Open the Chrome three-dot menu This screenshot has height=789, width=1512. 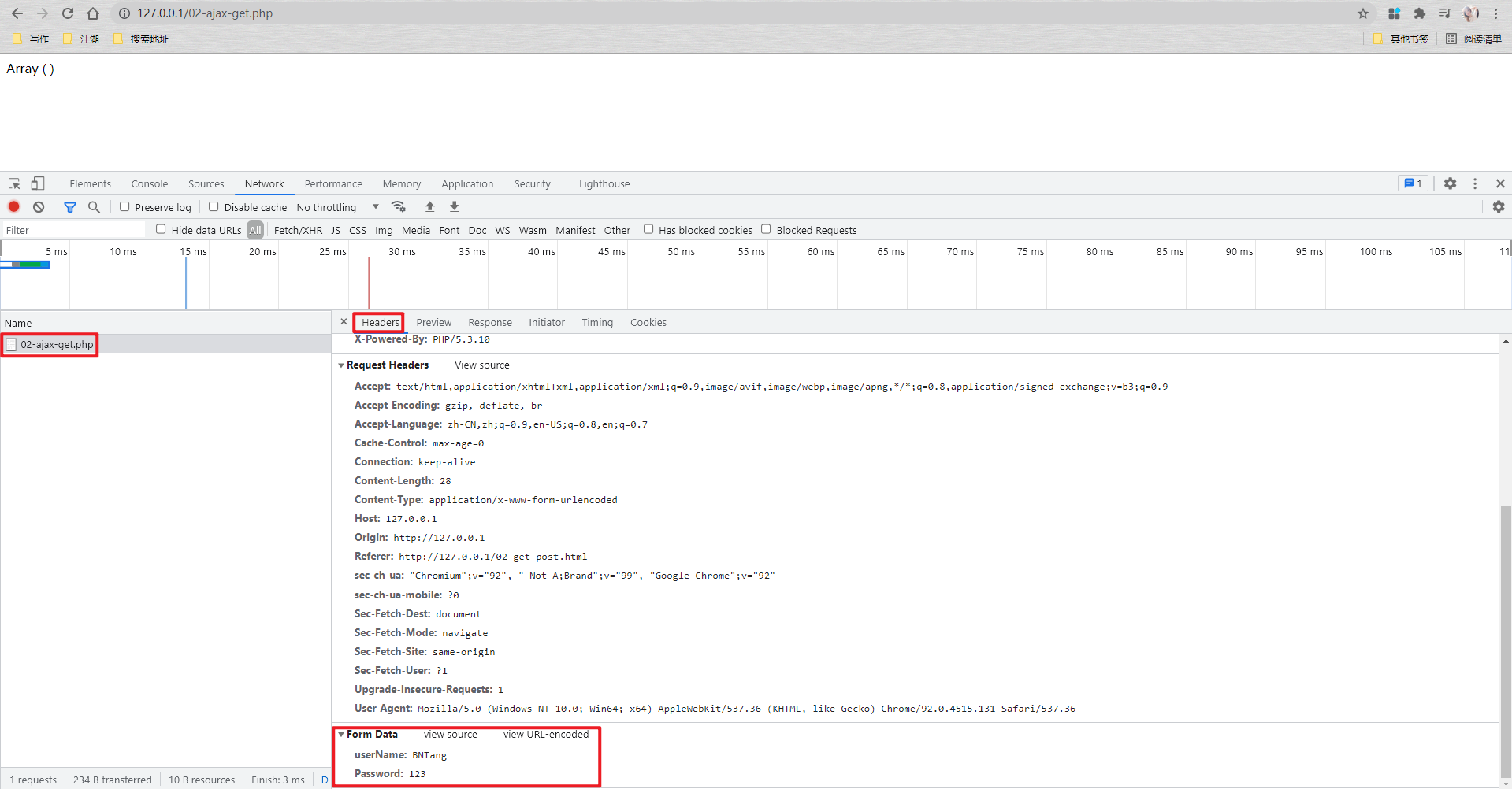click(1495, 13)
